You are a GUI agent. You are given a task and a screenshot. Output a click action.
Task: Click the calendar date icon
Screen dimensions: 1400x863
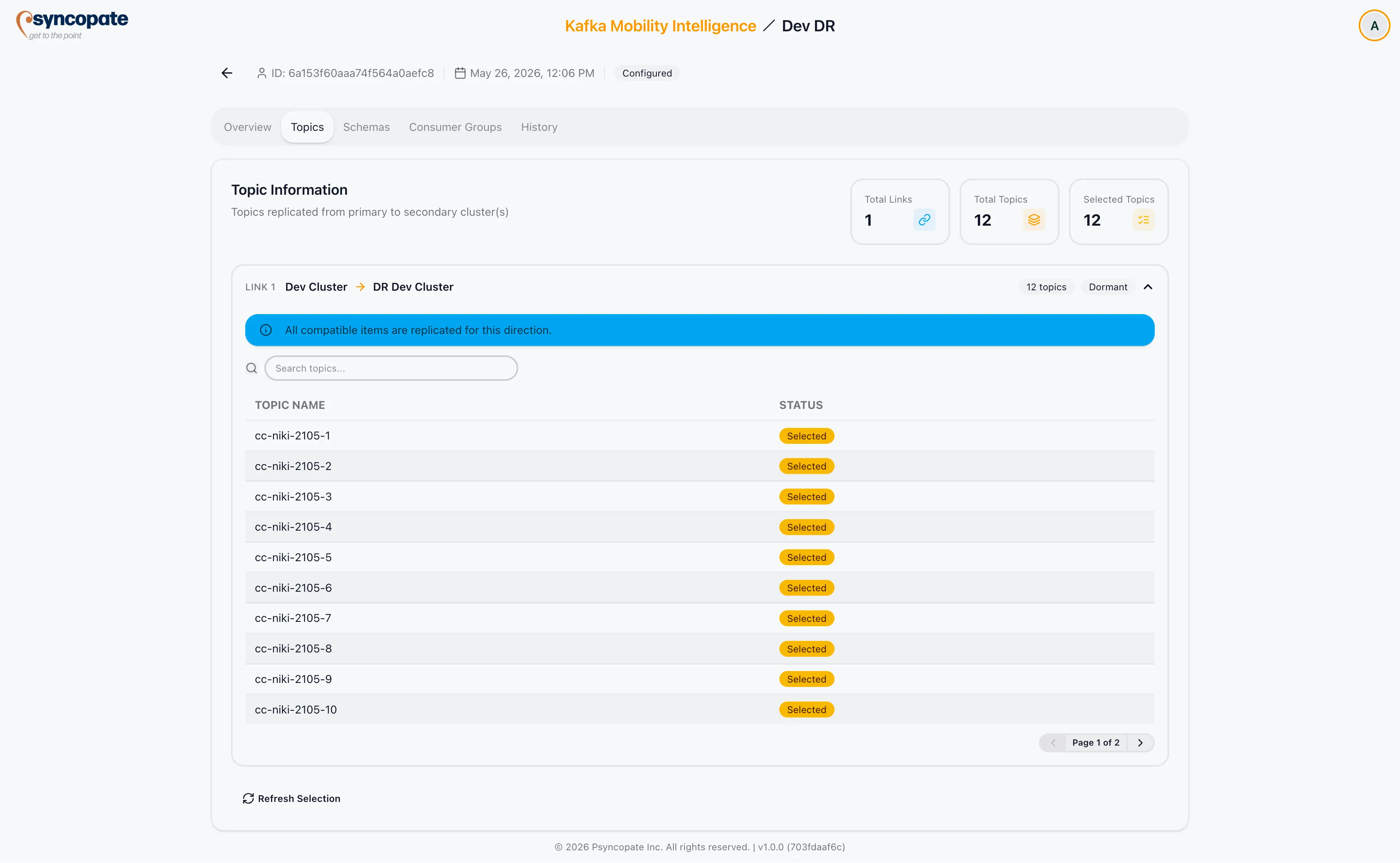460,73
